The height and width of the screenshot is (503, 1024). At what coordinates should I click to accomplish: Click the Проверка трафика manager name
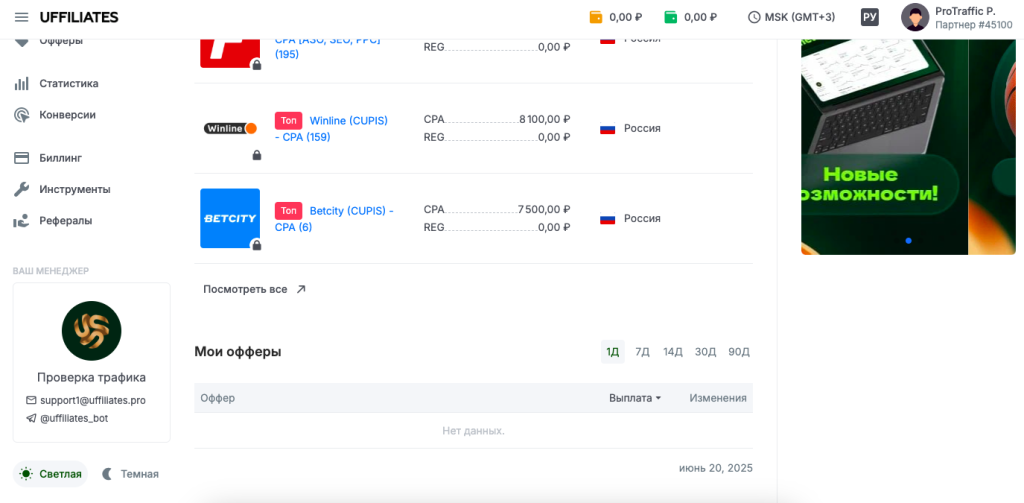coord(91,378)
